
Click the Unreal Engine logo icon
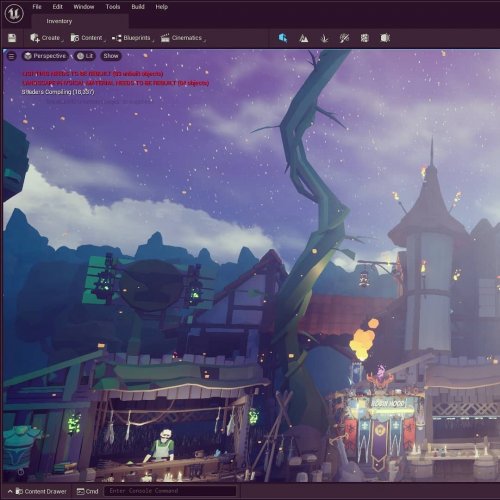(x=14, y=13)
